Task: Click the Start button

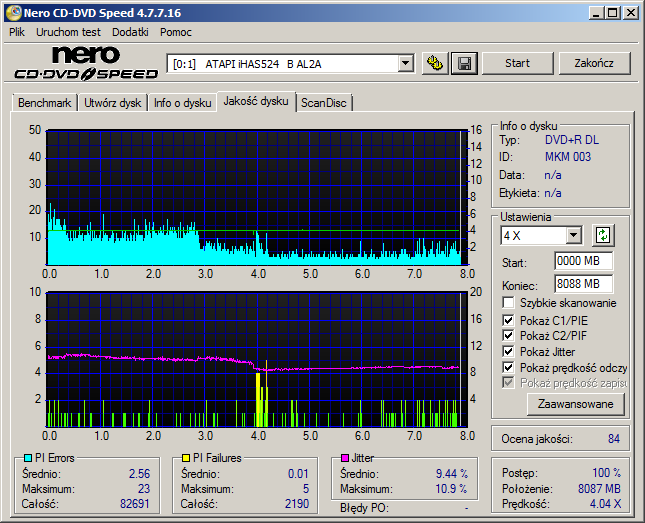Action: 517,63
